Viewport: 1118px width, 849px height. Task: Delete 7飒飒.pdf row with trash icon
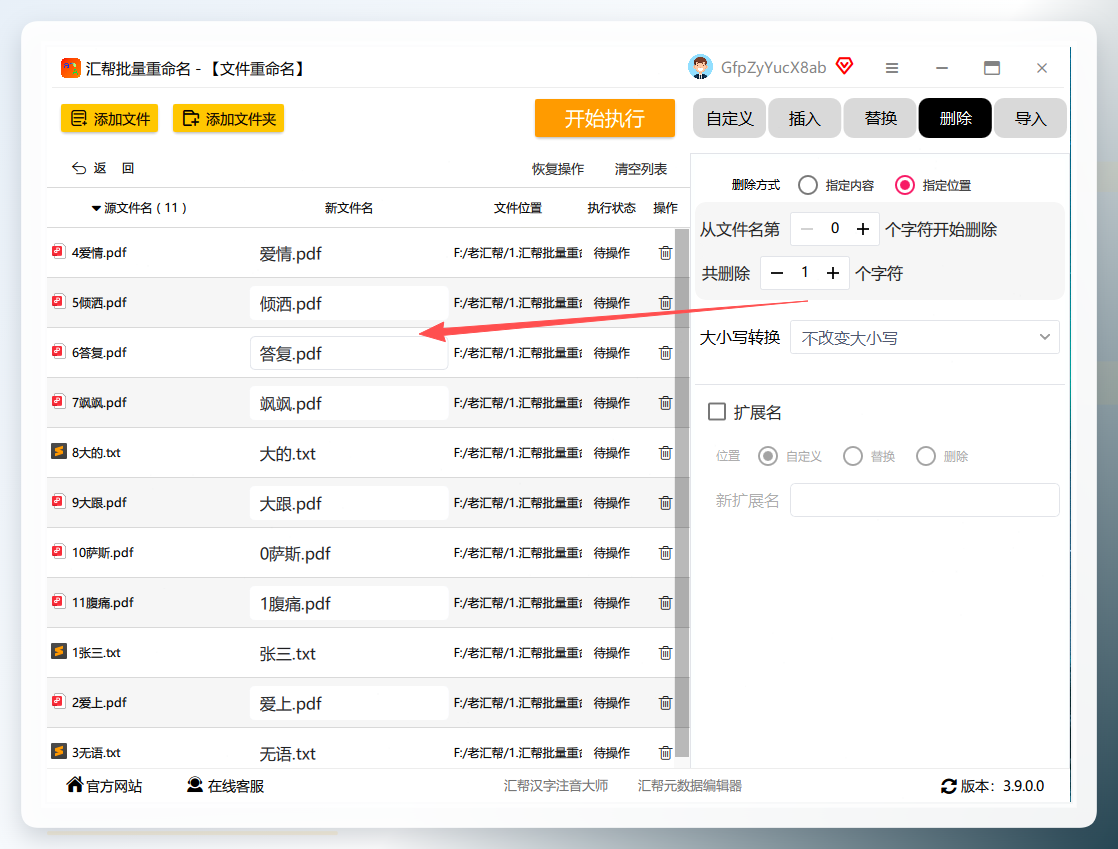click(x=665, y=403)
